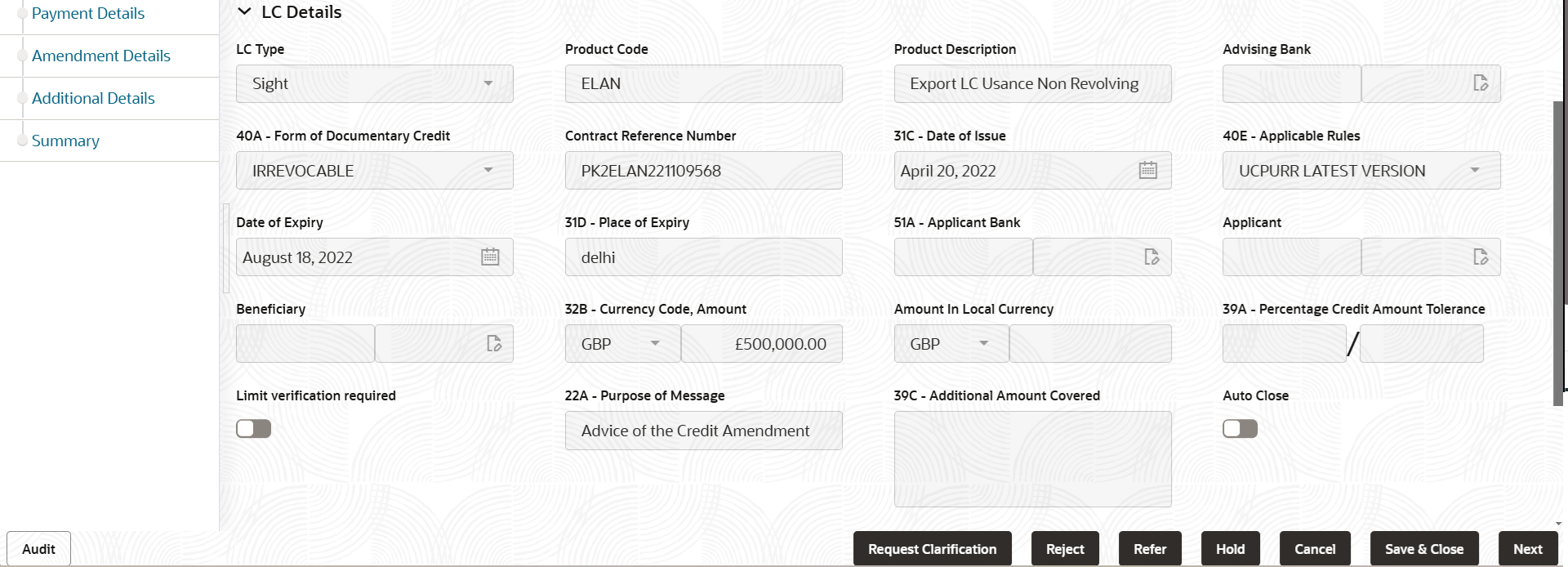Click the Advising Bank lookup icon
1568x567 pixels.
click(1481, 83)
